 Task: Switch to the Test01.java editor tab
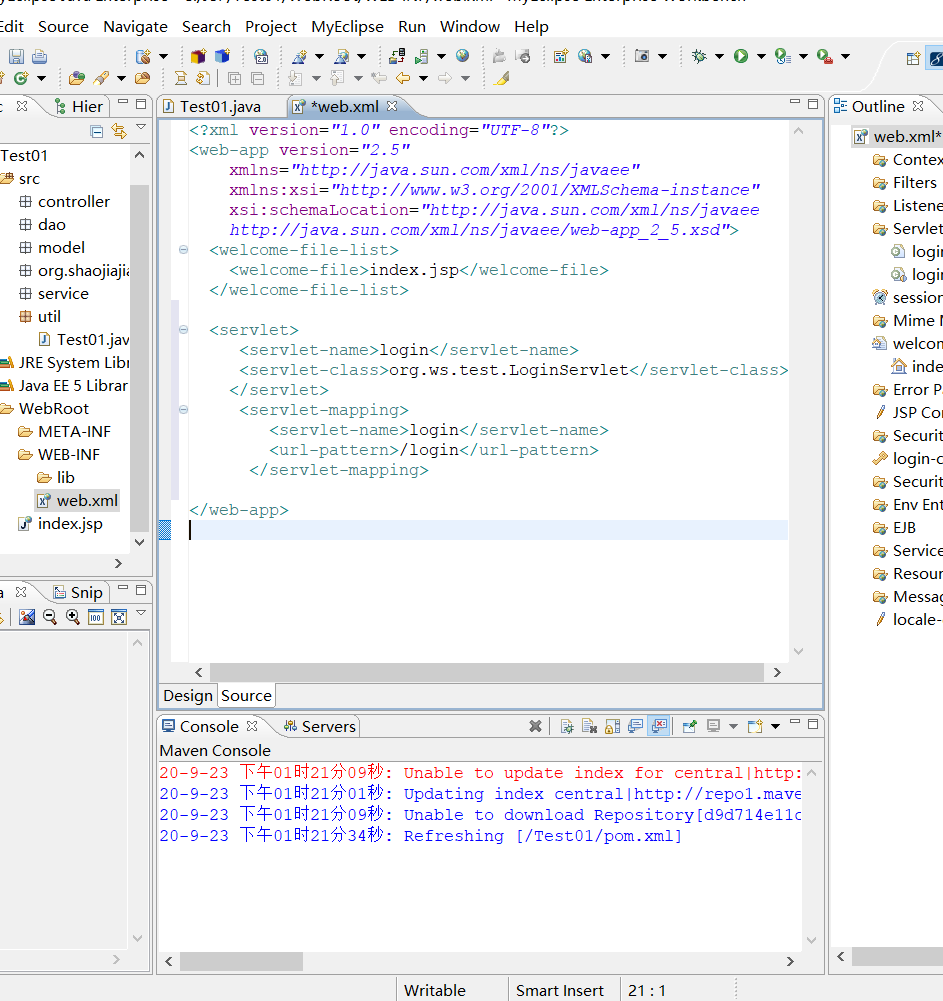219,106
